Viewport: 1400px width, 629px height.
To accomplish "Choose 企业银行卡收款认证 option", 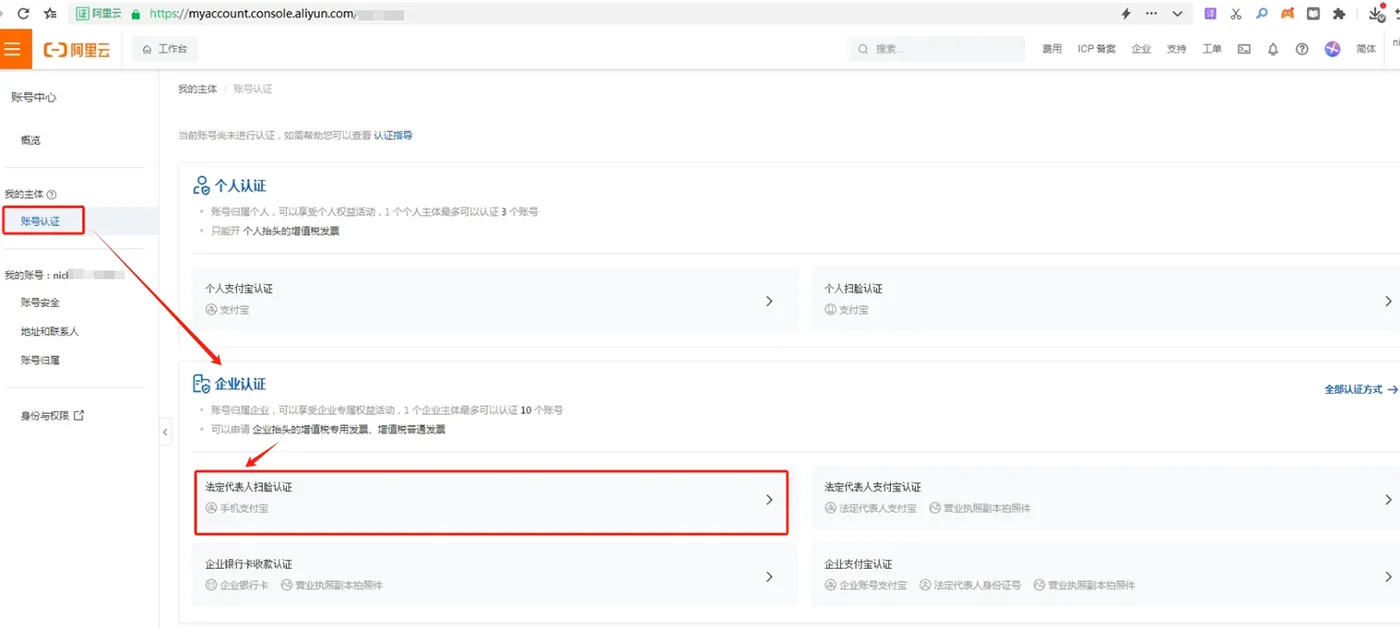I will pyautogui.click(x=495, y=574).
